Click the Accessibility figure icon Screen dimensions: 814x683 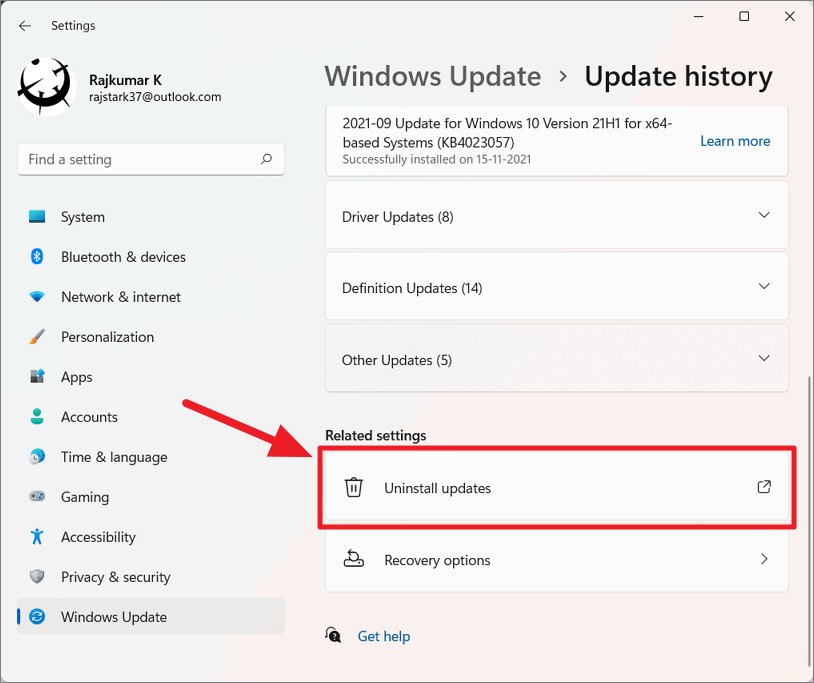37,536
